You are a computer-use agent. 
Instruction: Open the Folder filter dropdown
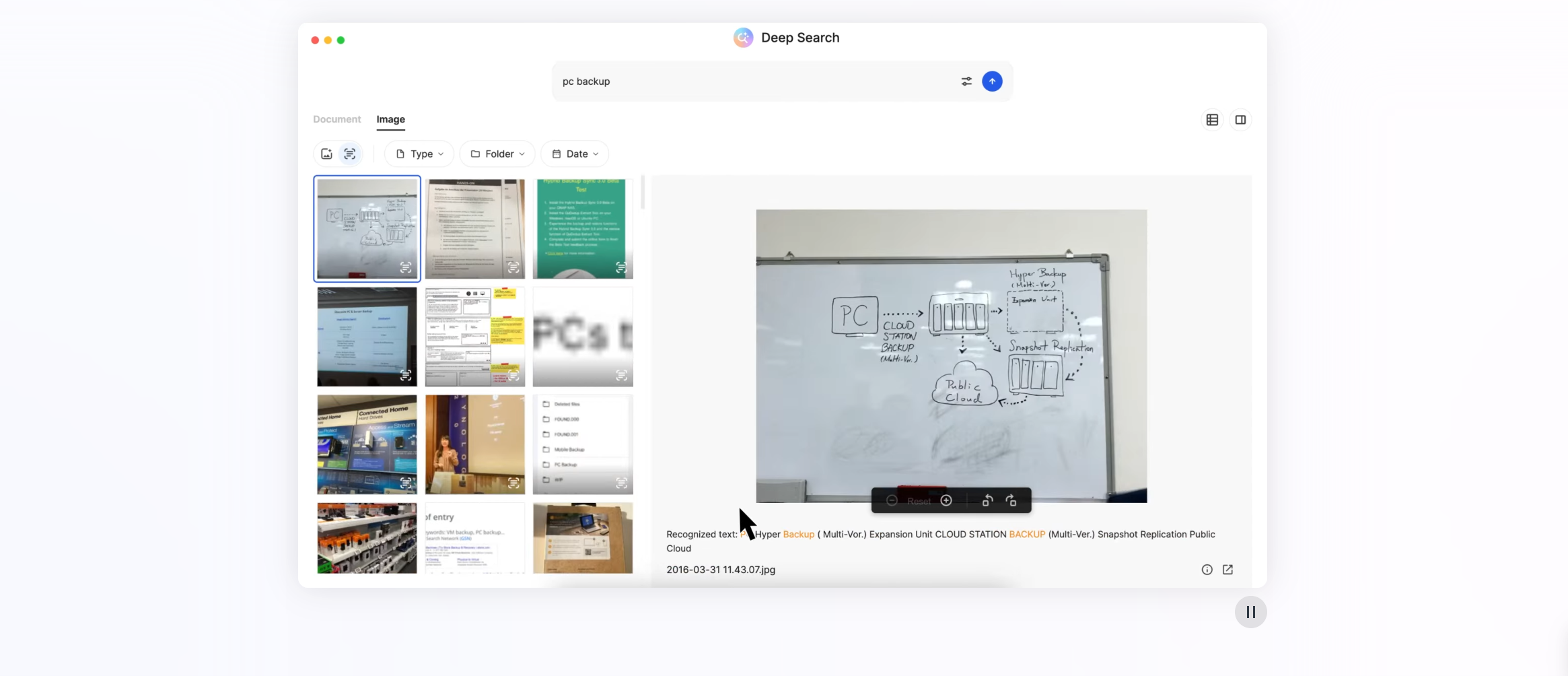[497, 154]
